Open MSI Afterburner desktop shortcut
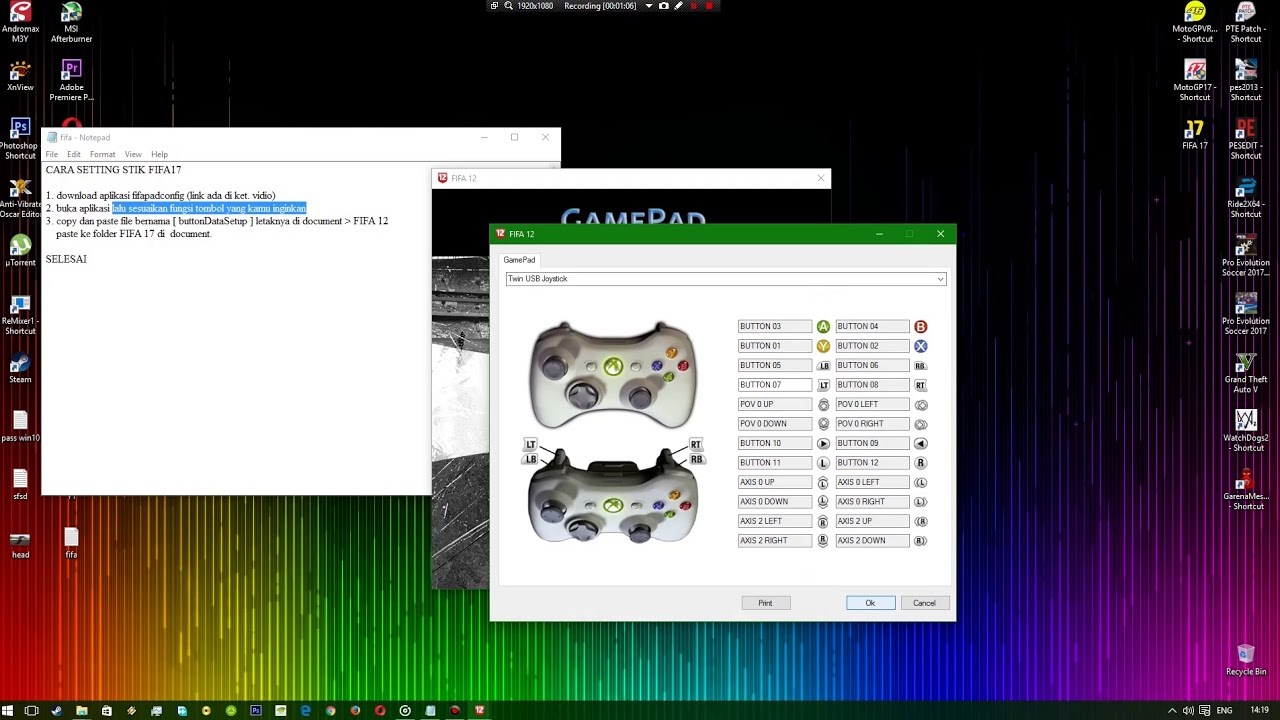The image size is (1280, 720). [71, 23]
